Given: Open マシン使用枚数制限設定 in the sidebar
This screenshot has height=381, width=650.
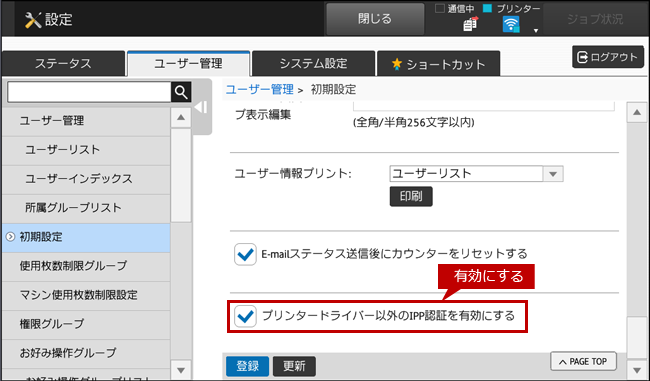Looking at the screenshot, I should [86, 295].
